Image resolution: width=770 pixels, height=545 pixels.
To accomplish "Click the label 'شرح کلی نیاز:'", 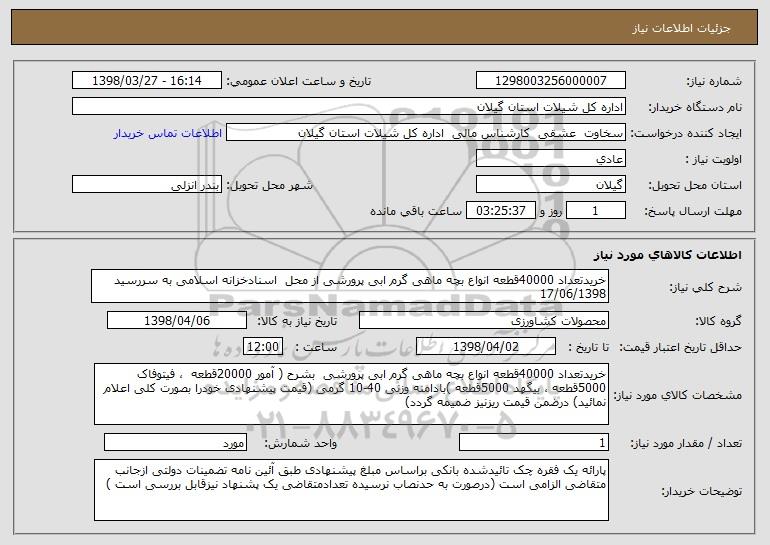I will [x=706, y=288].
